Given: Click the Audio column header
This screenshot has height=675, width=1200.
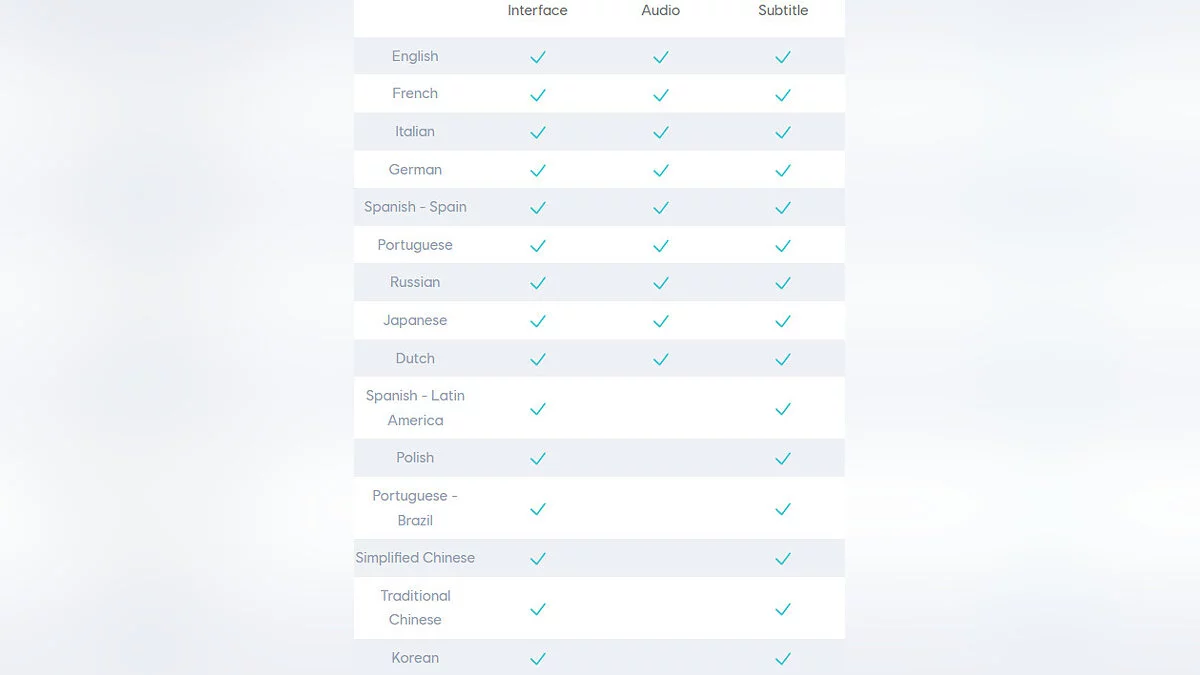Looking at the screenshot, I should [660, 10].
